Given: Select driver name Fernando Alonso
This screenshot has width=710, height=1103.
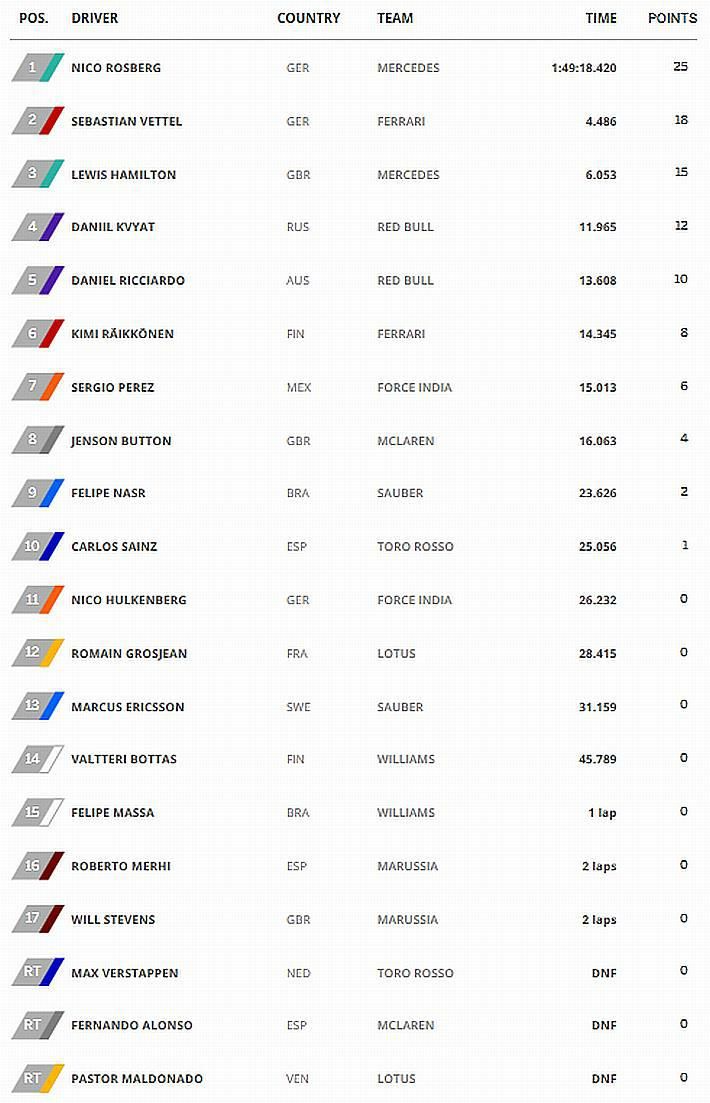Looking at the screenshot, I should [131, 1025].
